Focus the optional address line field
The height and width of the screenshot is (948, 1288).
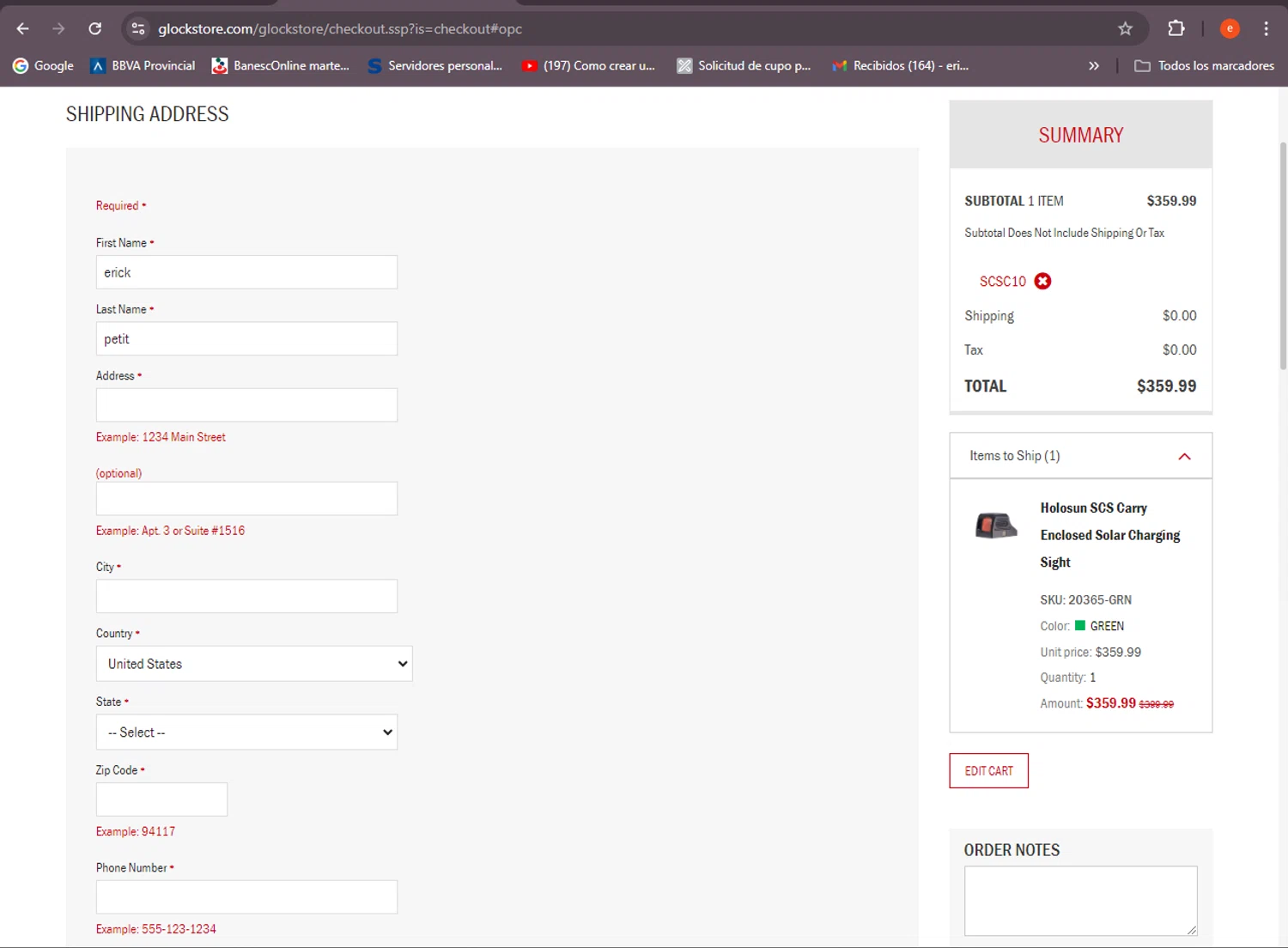coord(246,499)
